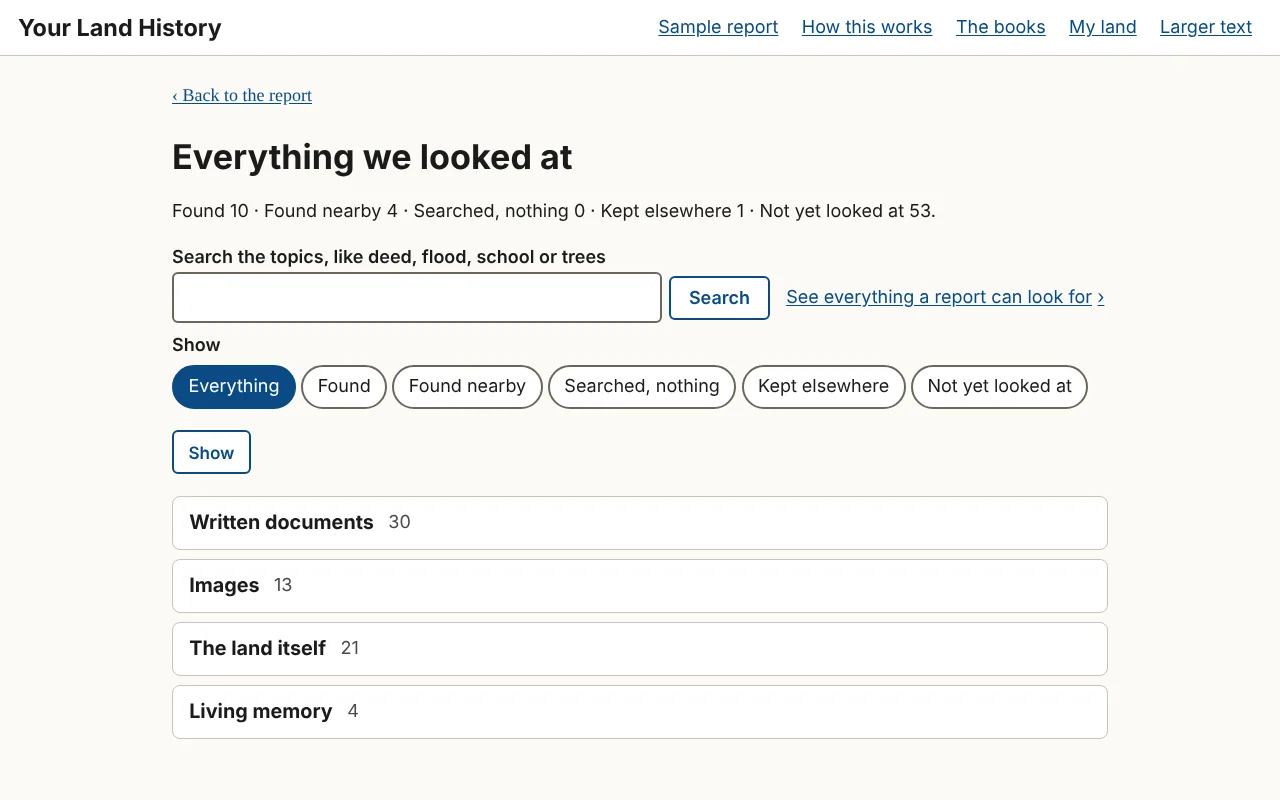Expand the Images section
The width and height of the screenshot is (1280, 800).
(x=640, y=586)
